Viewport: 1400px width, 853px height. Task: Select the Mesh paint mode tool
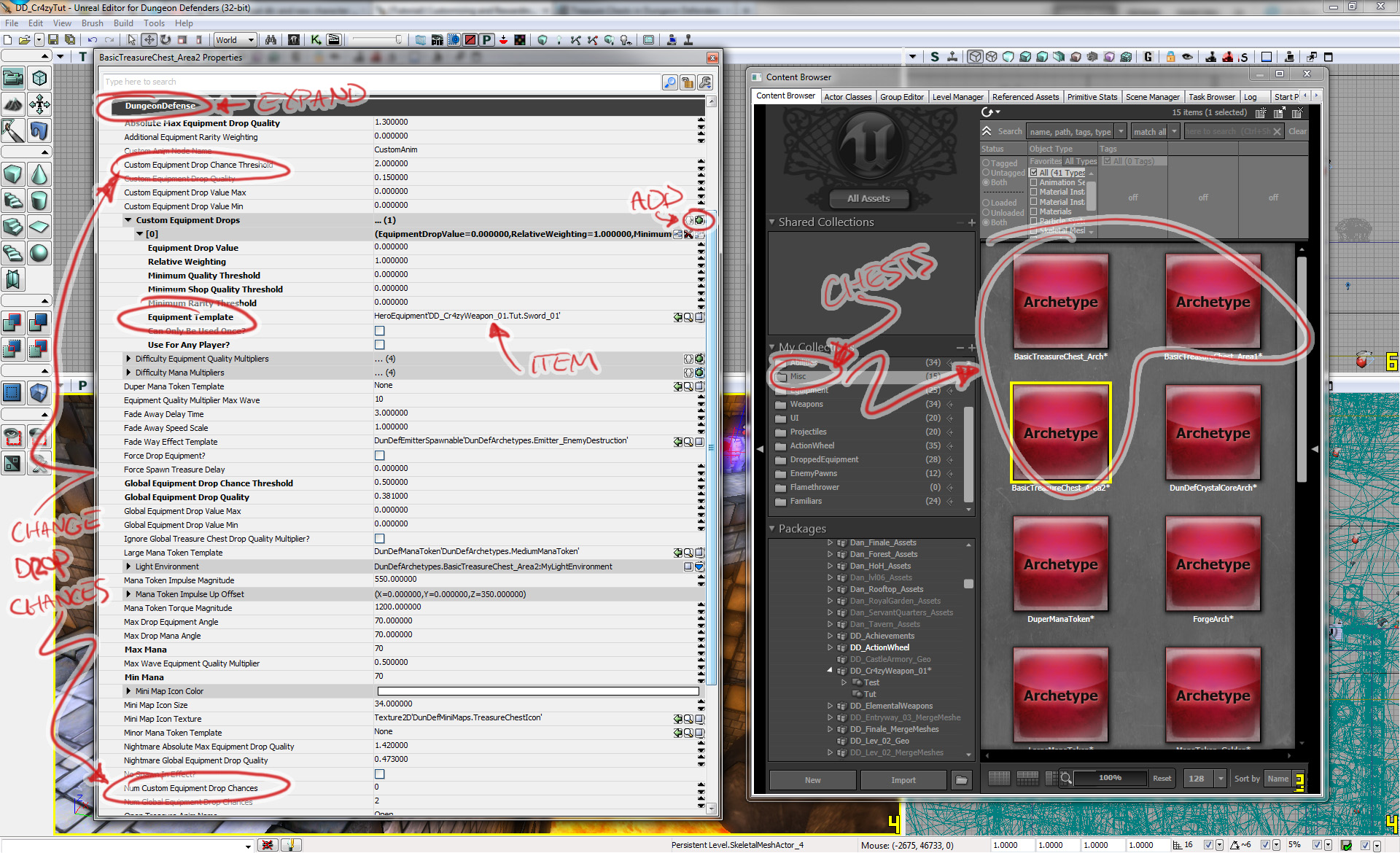(x=13, y=131)
